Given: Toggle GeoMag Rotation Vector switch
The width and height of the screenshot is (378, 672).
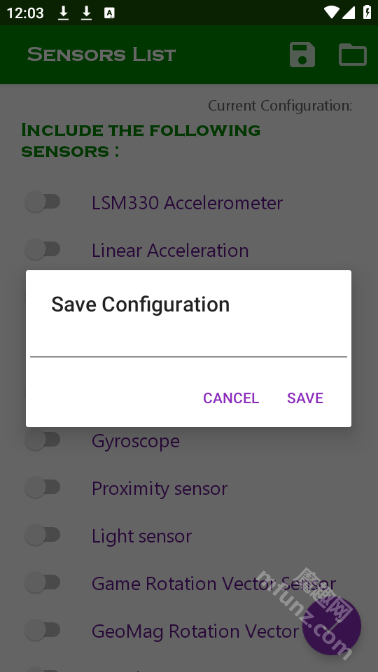Looking at the screenshot, I should (42, 630).
